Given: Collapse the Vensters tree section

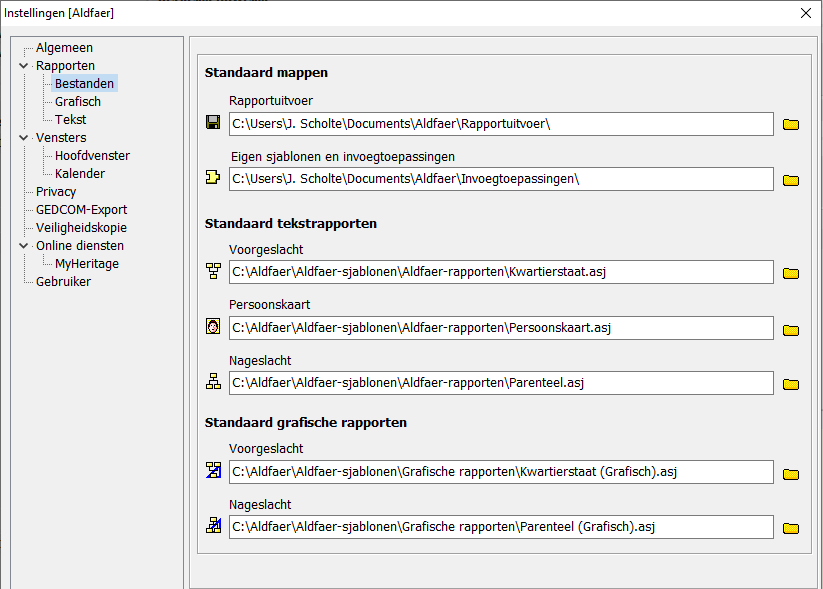Looking at the screenshot, I should [24, 138].
